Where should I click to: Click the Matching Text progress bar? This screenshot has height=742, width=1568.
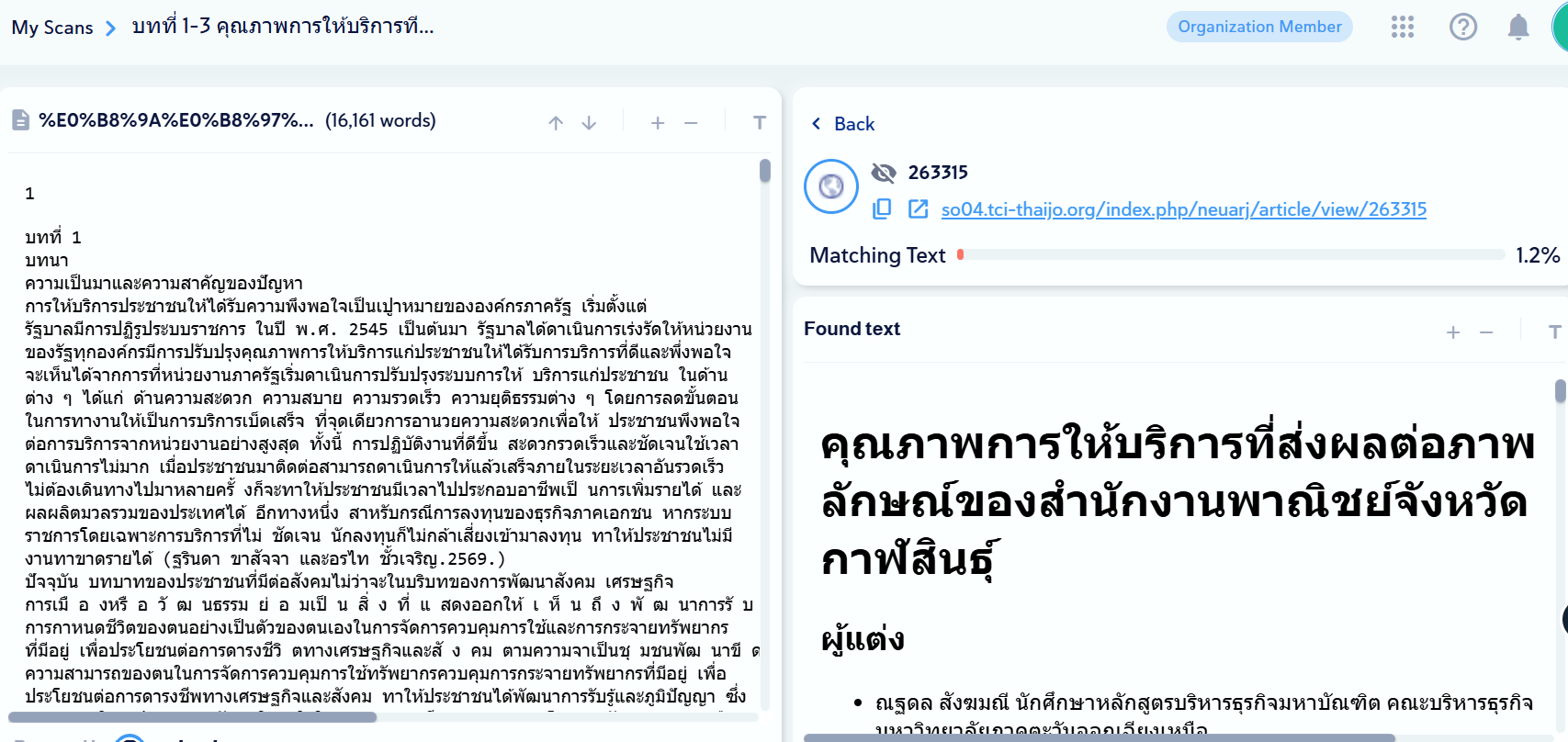(x=1231, y=254)
